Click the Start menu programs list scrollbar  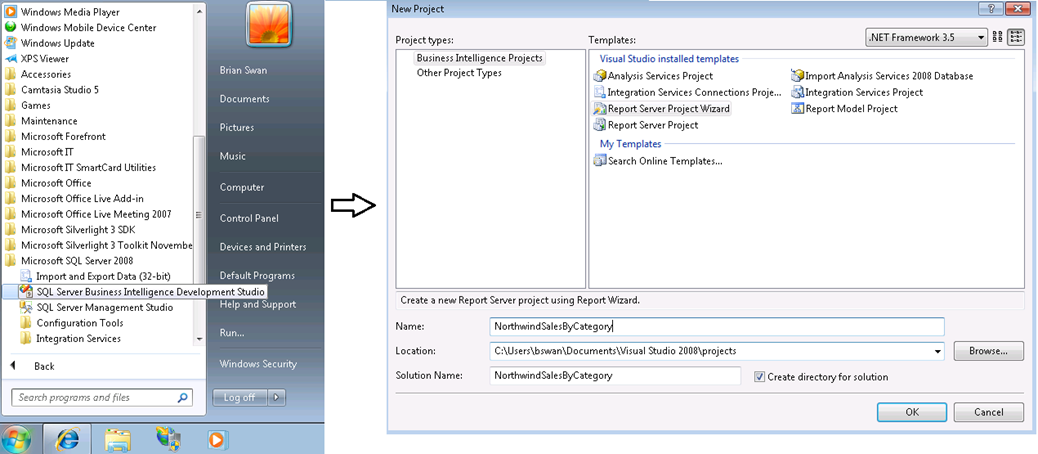tap(199, 214)
